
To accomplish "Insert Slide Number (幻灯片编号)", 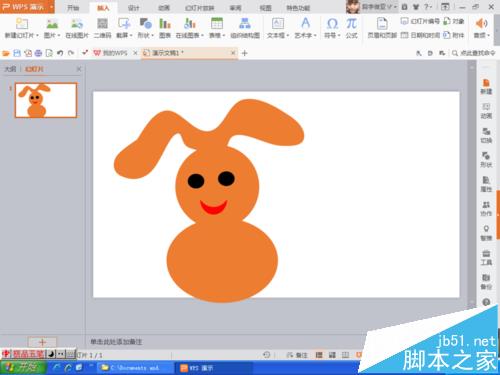I will (420, 21).
